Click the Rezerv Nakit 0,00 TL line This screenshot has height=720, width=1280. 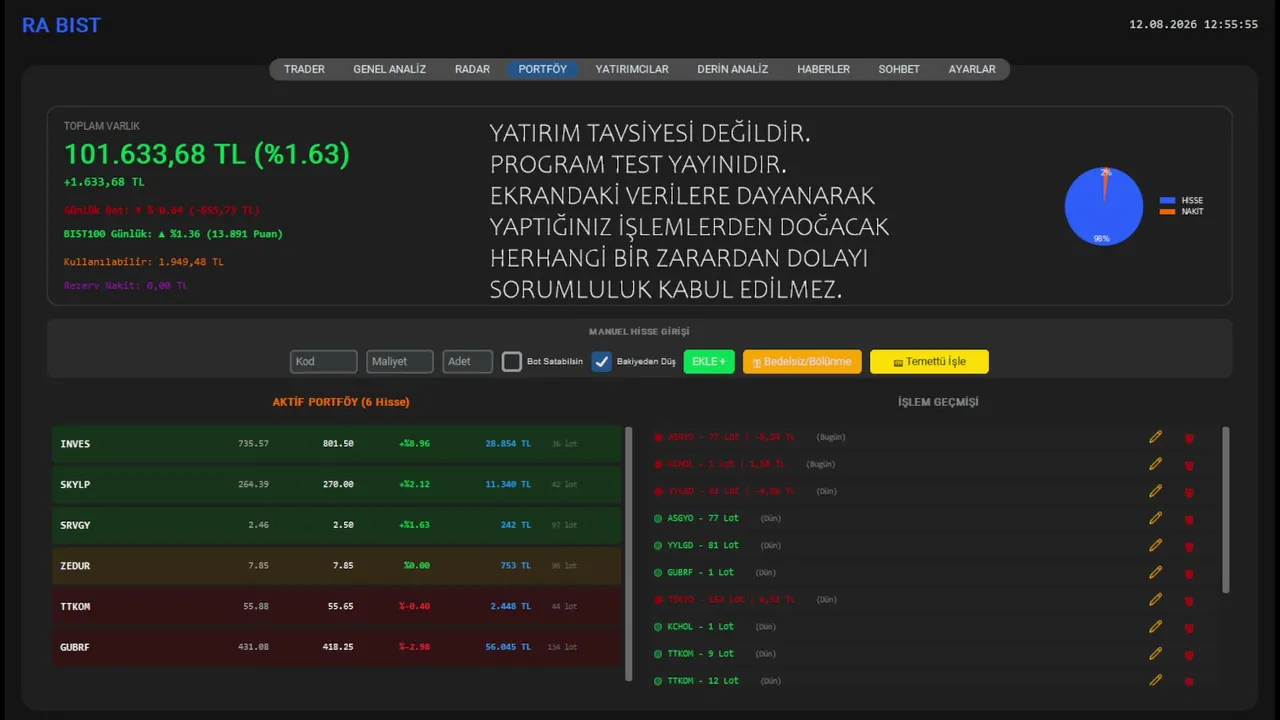126,286
